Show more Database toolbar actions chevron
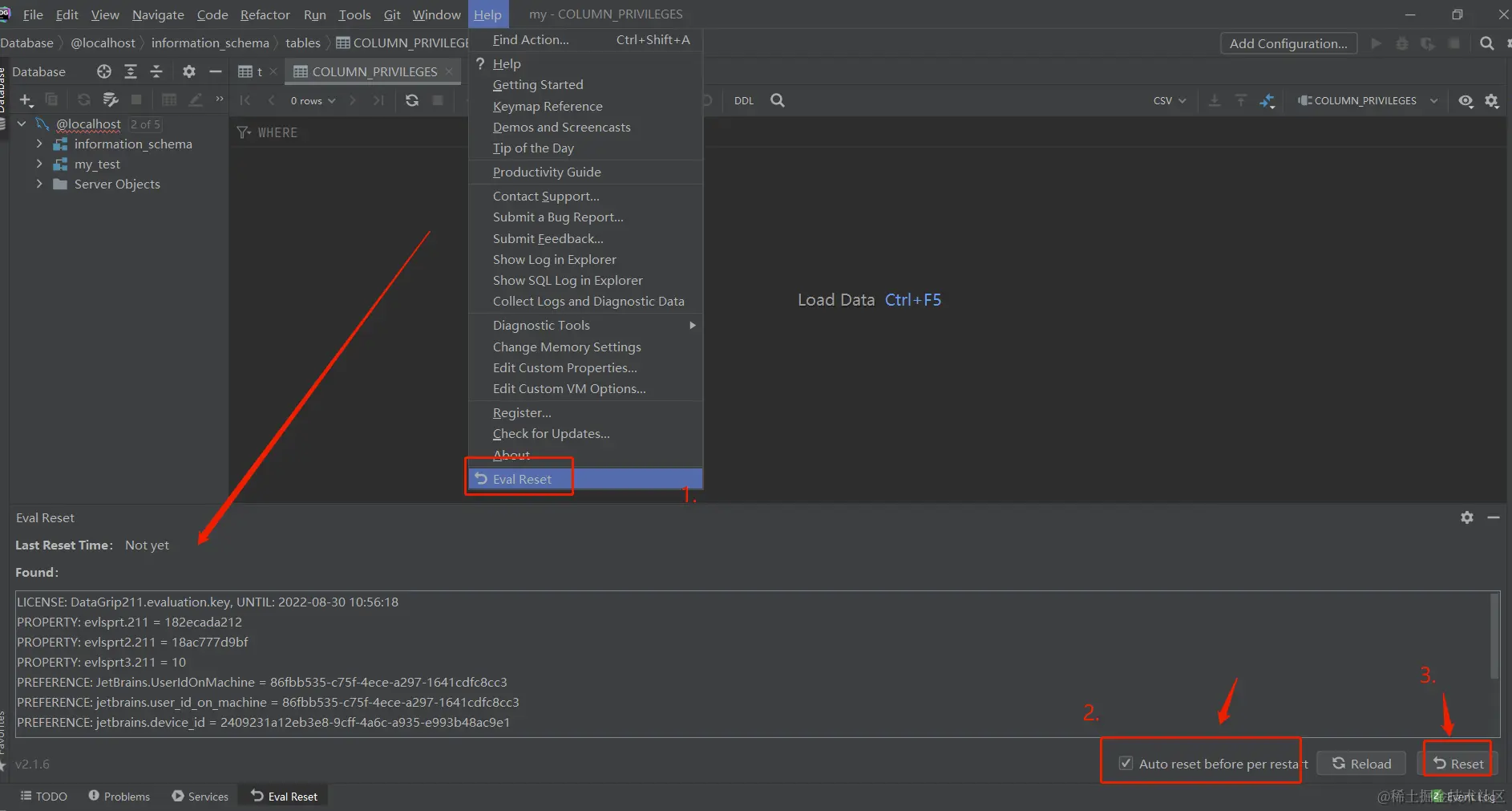The height and width of the screenshot is (811, 1512). coord(220,99)
